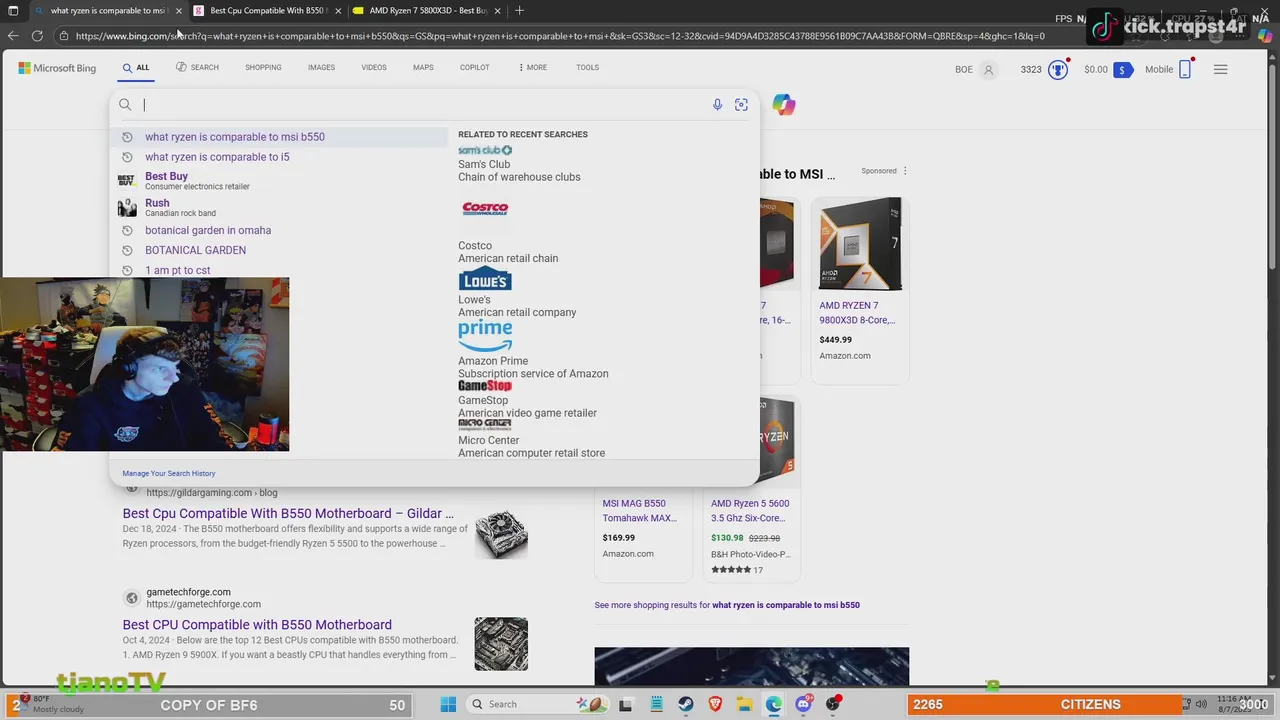The height and width of the screenshot is (720, 1280).
Task: Open the SHOPPING results tab
Action: click(x=263, y=68)
